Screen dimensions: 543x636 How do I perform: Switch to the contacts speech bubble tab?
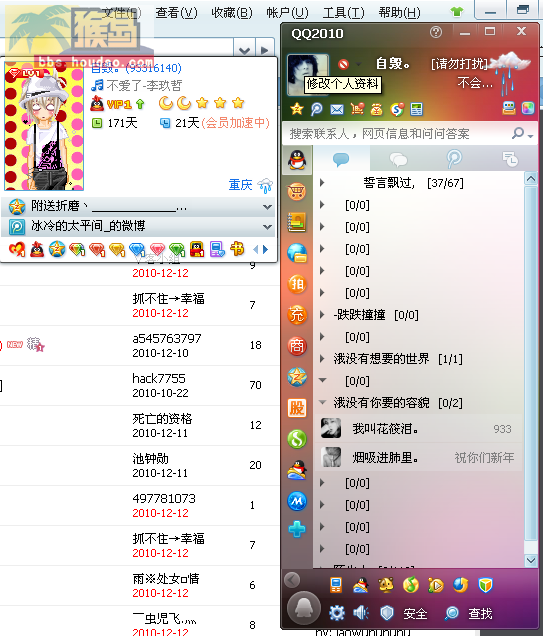(x=341, y=159)
